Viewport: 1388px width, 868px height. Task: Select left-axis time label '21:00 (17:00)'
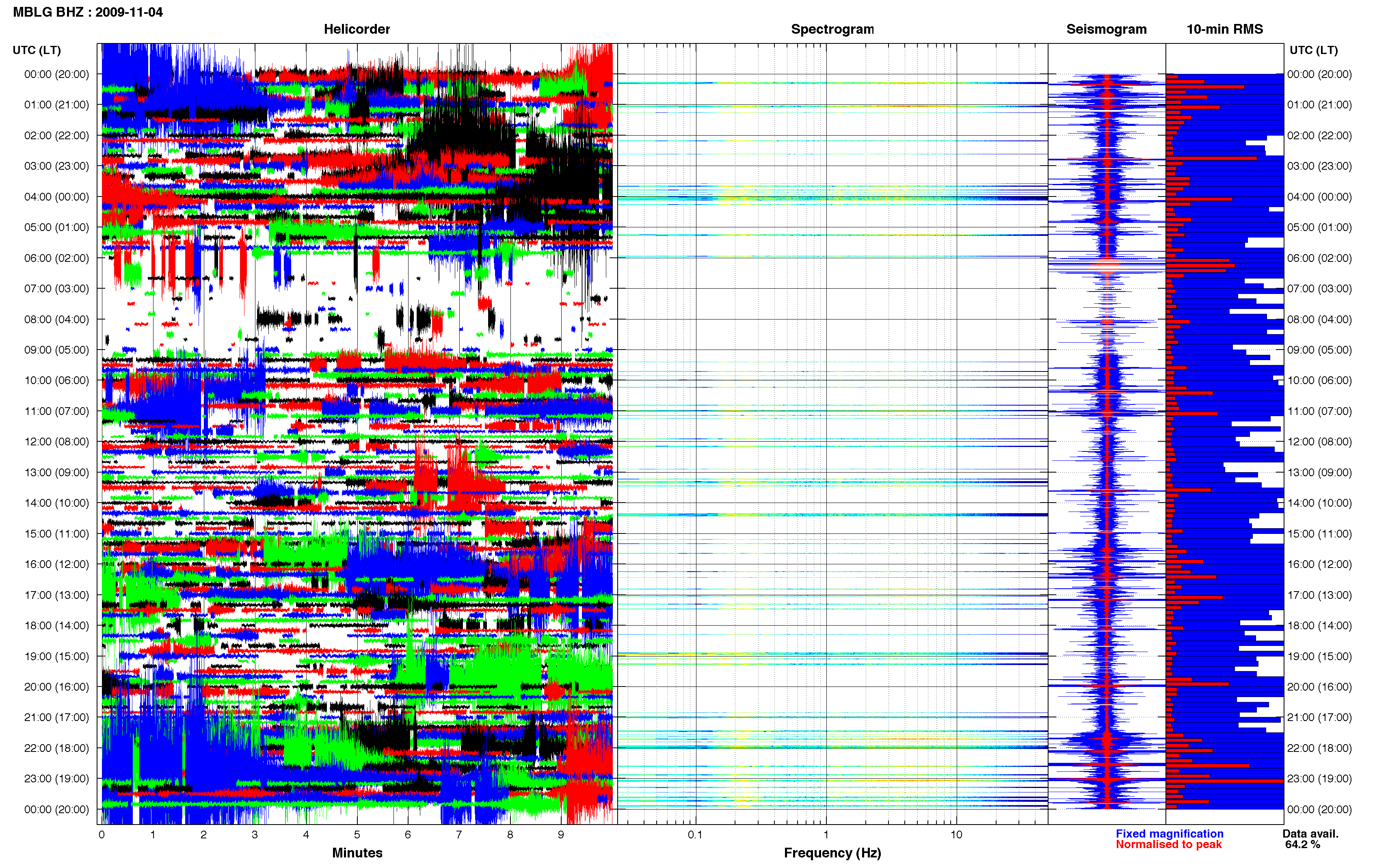point(56,718)
